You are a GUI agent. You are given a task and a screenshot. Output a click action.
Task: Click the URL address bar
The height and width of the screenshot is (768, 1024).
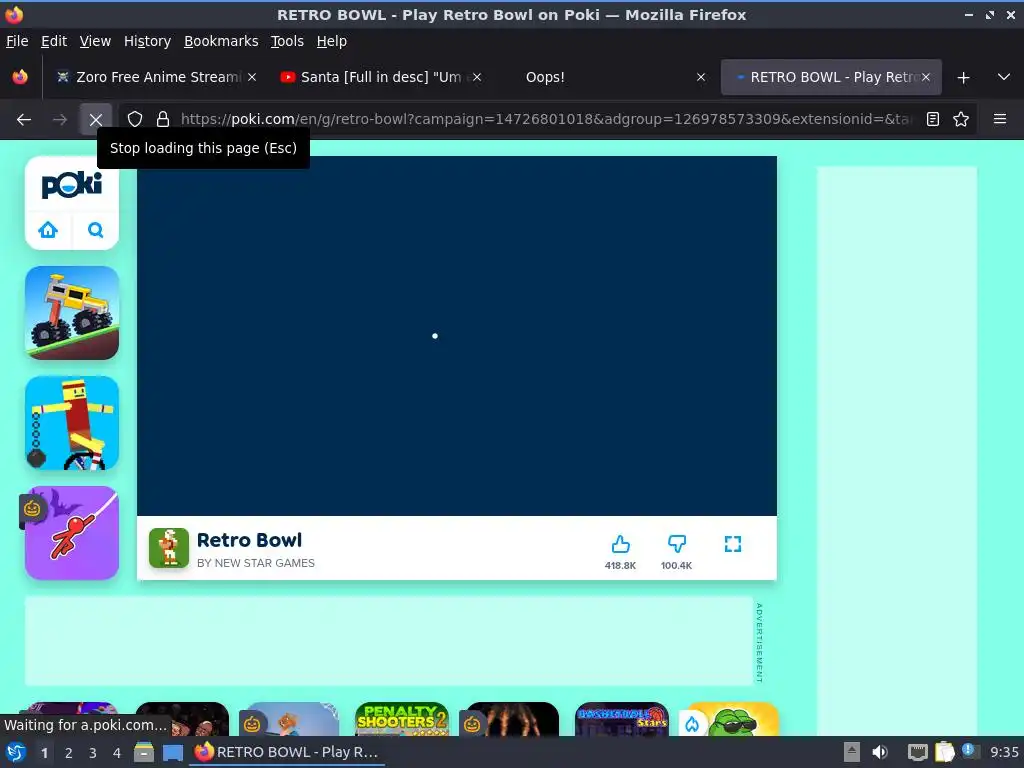coord(545,120)
